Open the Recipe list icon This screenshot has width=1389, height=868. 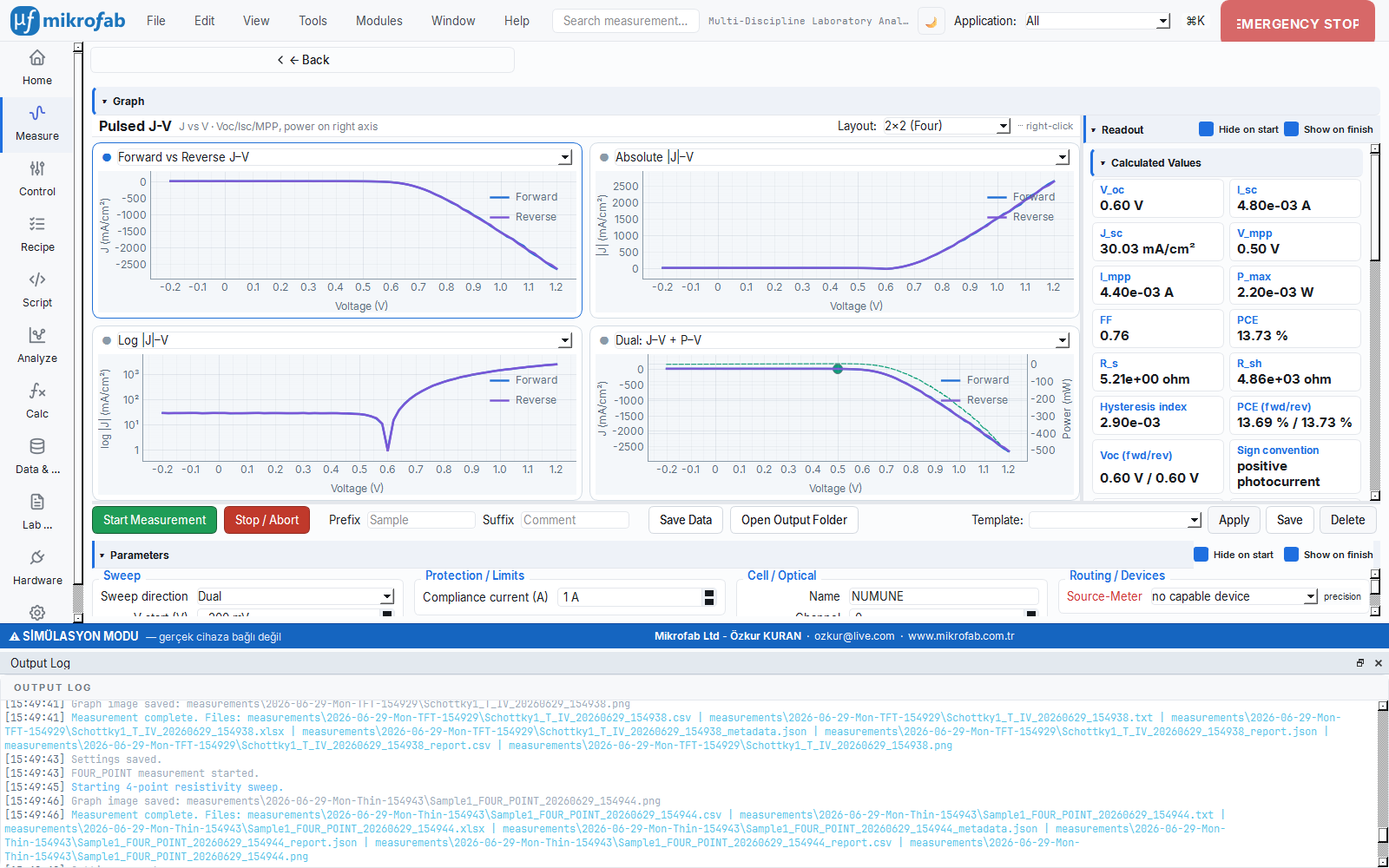pyautogui.click(x=37, y=224)
